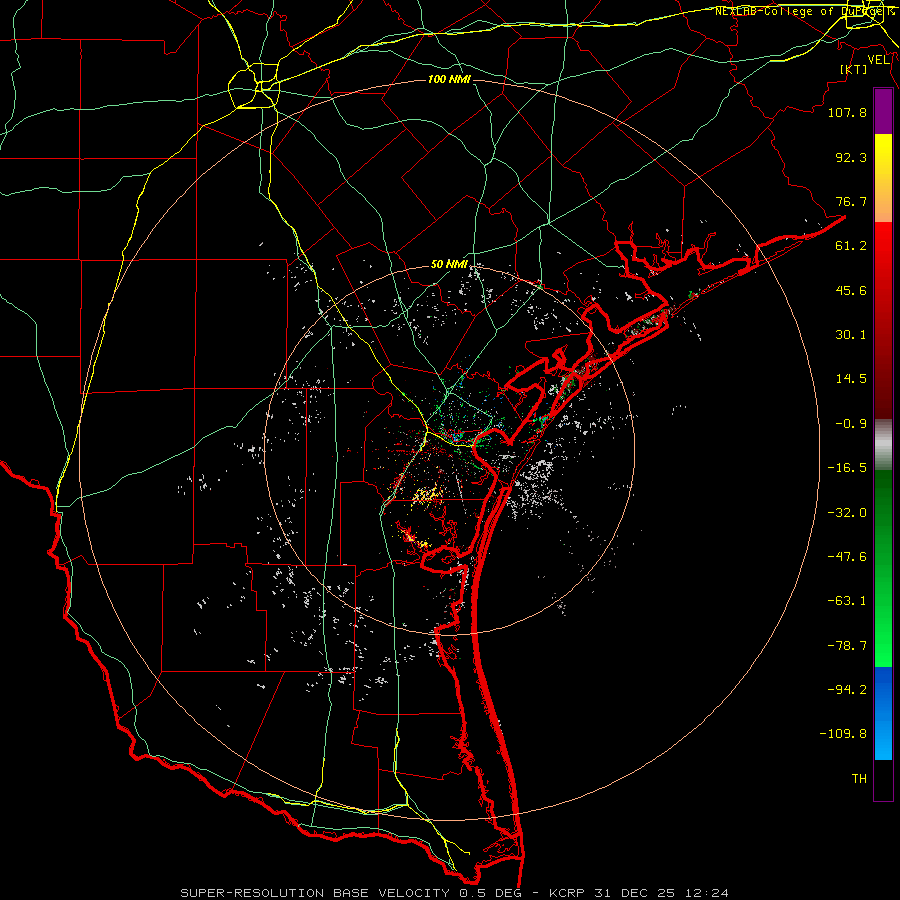The height and width of the screenshot is (900, 900).
Task: Pick the purple segment of the color bar
Action: pyautogui.click(x=883, y=111)
